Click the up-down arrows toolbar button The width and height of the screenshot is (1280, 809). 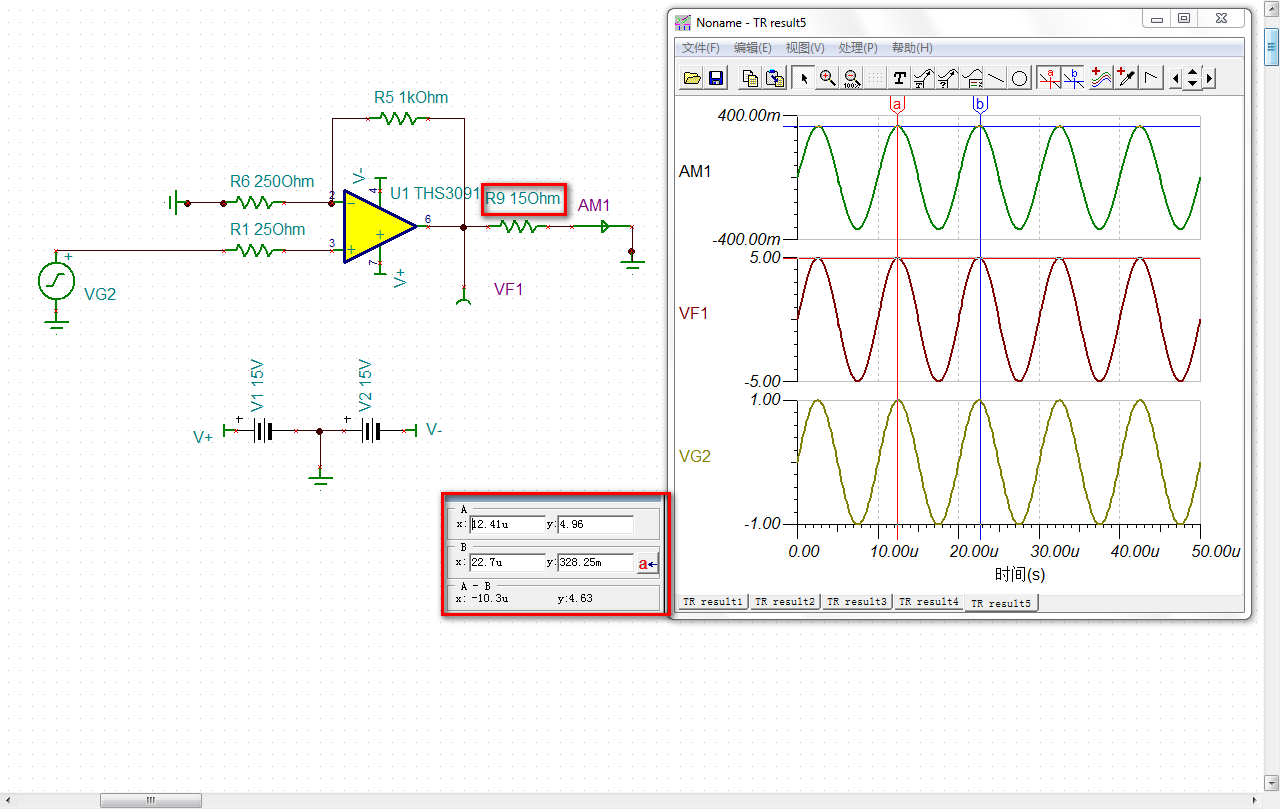pos(1192,78)
